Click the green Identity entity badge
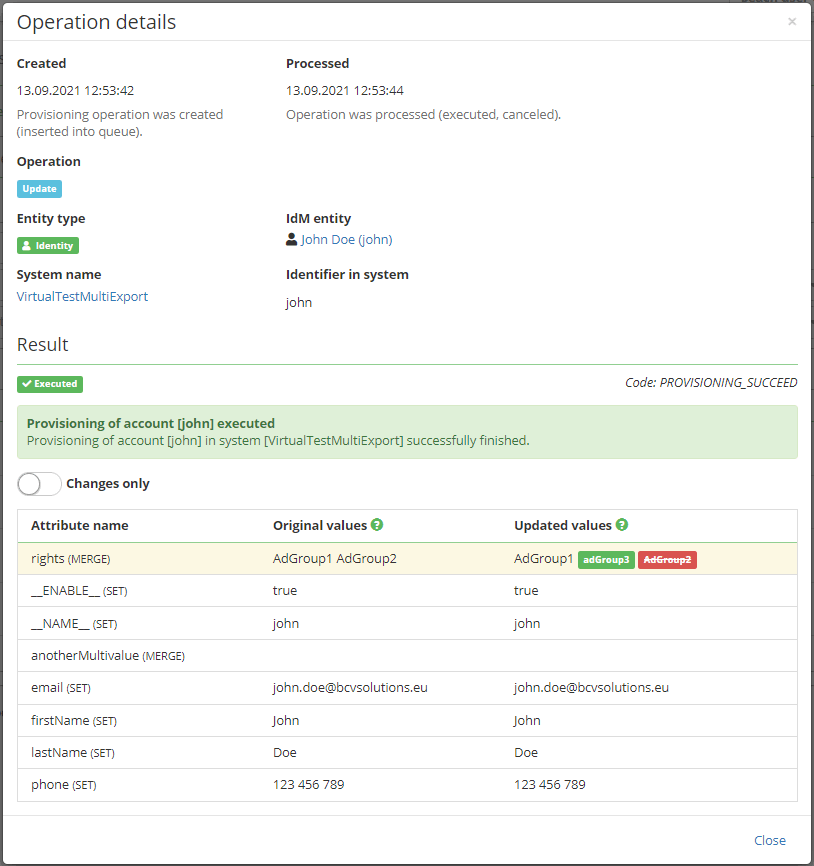814x866 pixels. [48, 245]
